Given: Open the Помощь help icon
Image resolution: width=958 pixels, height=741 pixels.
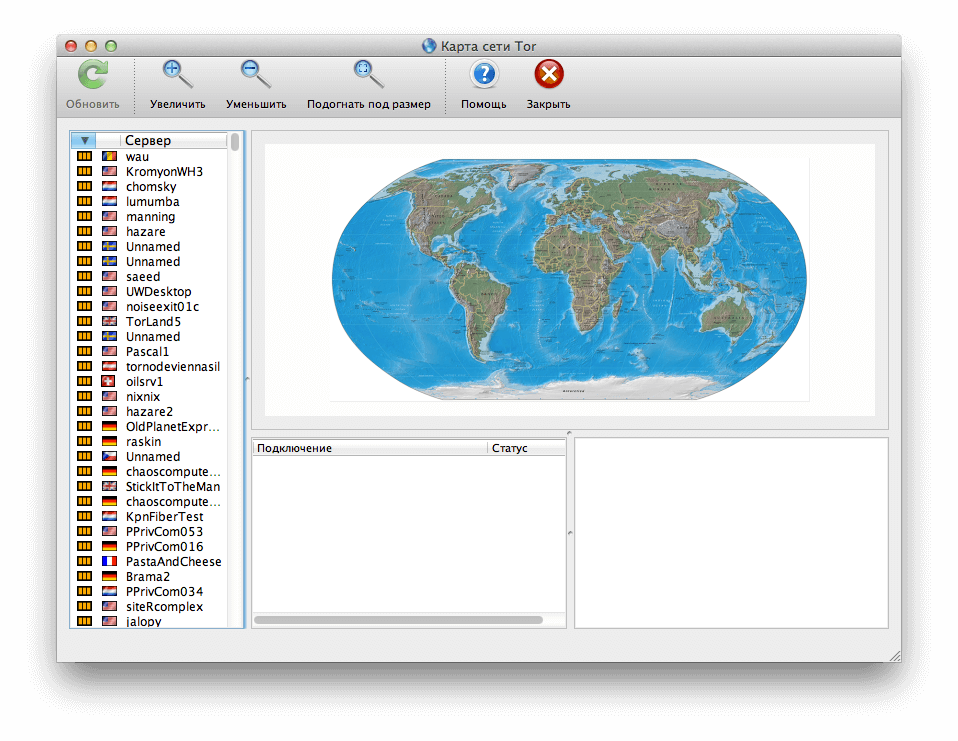Looking at the screenshot, I should (484, 75).
